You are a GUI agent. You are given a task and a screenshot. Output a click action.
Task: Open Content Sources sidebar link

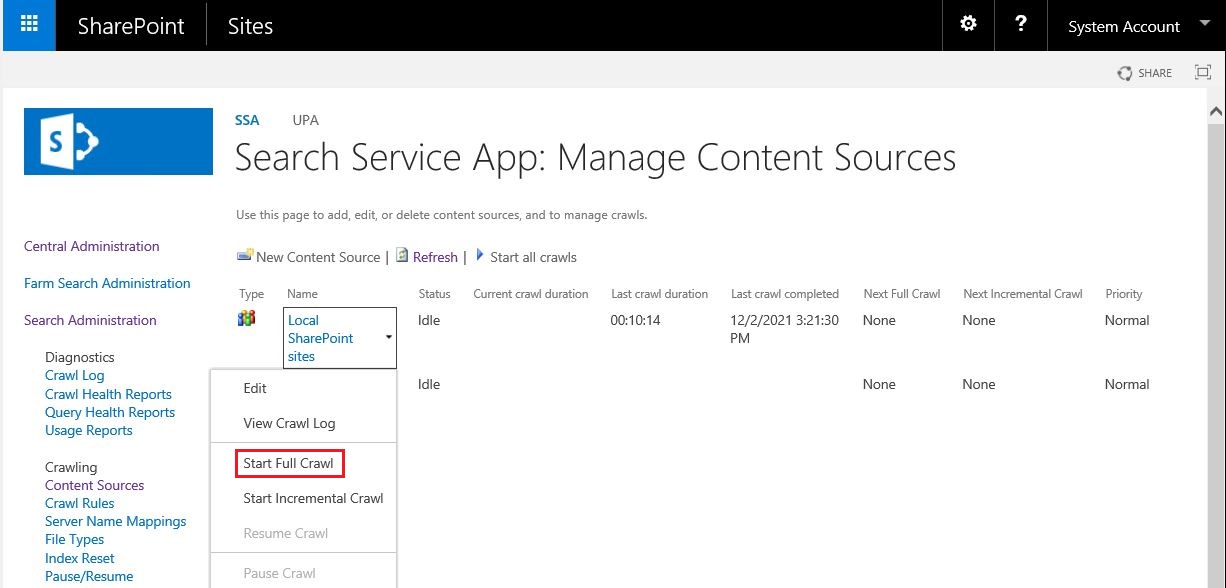[94, 485]
